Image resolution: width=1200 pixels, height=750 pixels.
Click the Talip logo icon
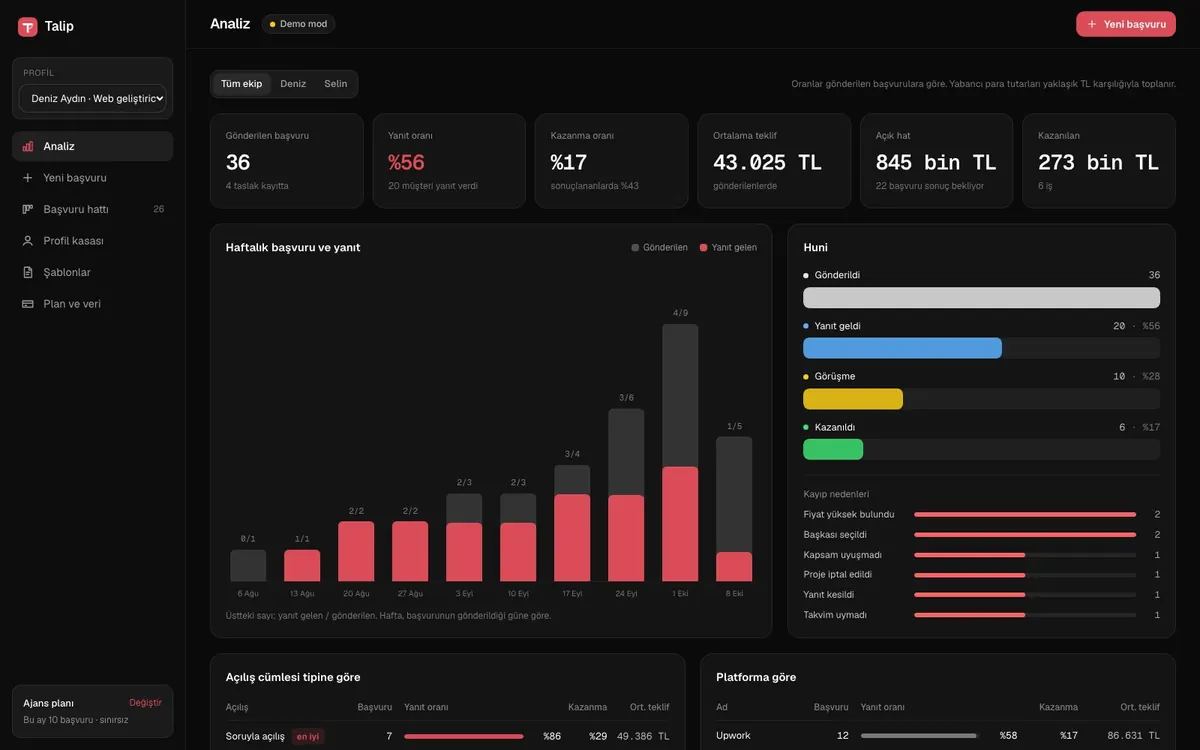click(28, 27)
